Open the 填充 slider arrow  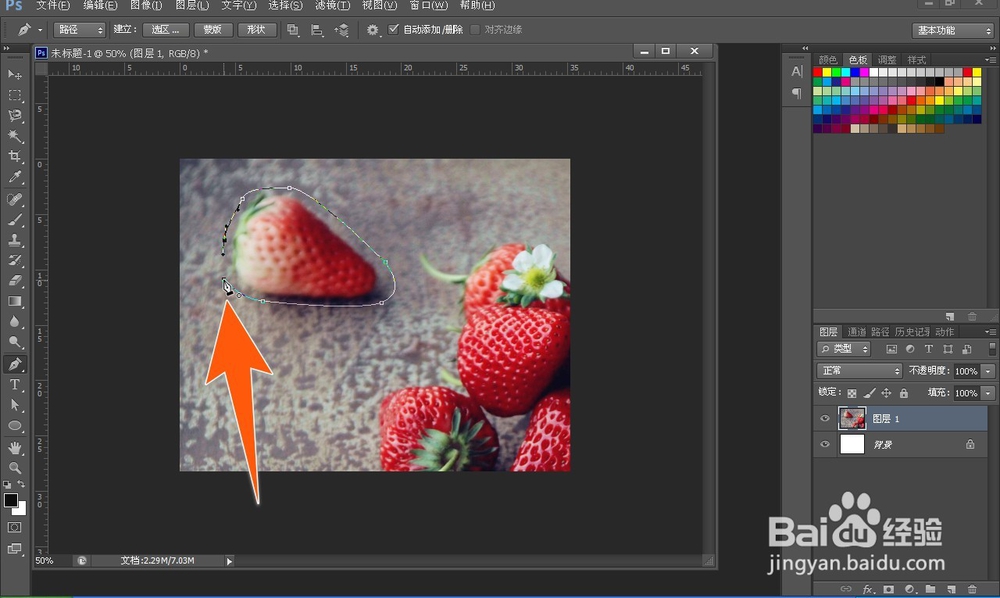coord(989,393)
